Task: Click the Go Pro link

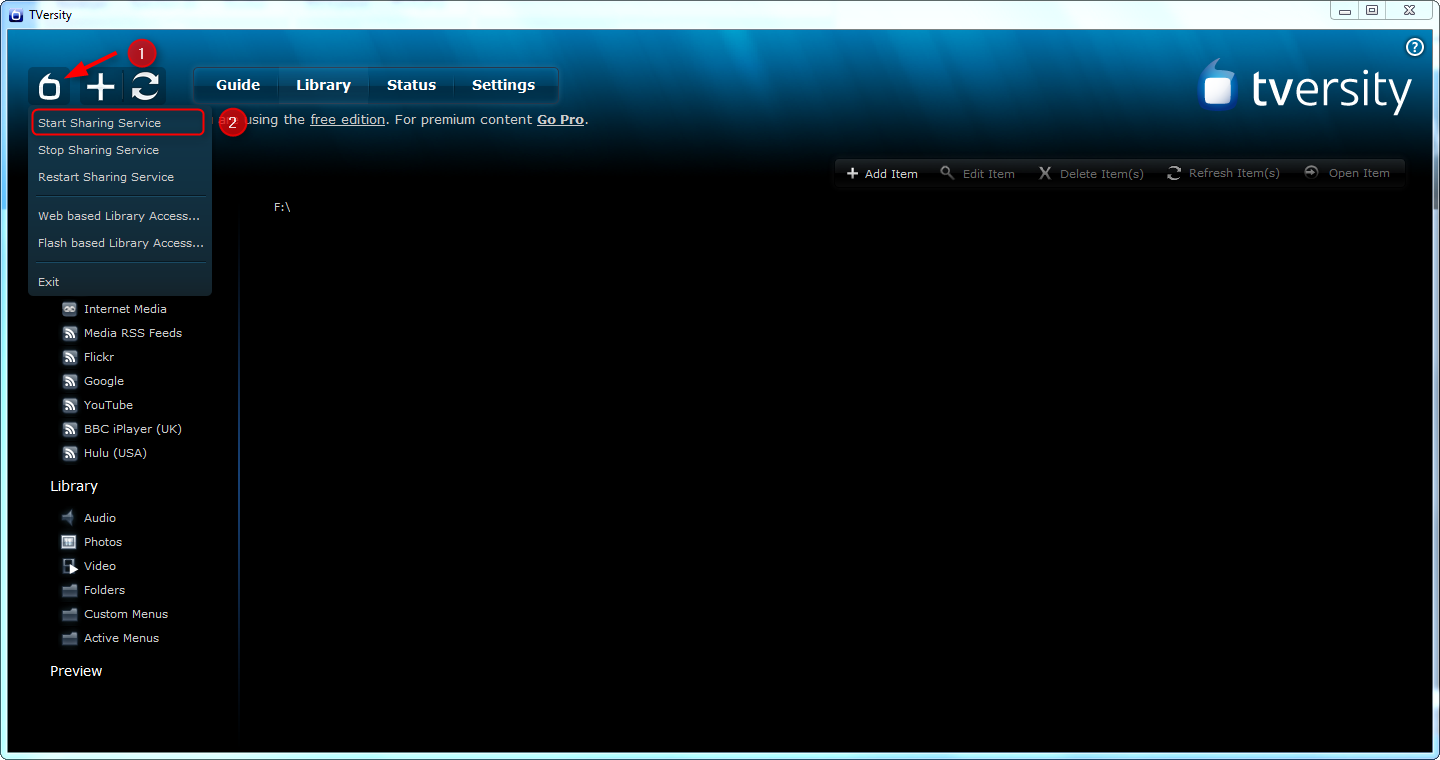Action: click(560, 119)
